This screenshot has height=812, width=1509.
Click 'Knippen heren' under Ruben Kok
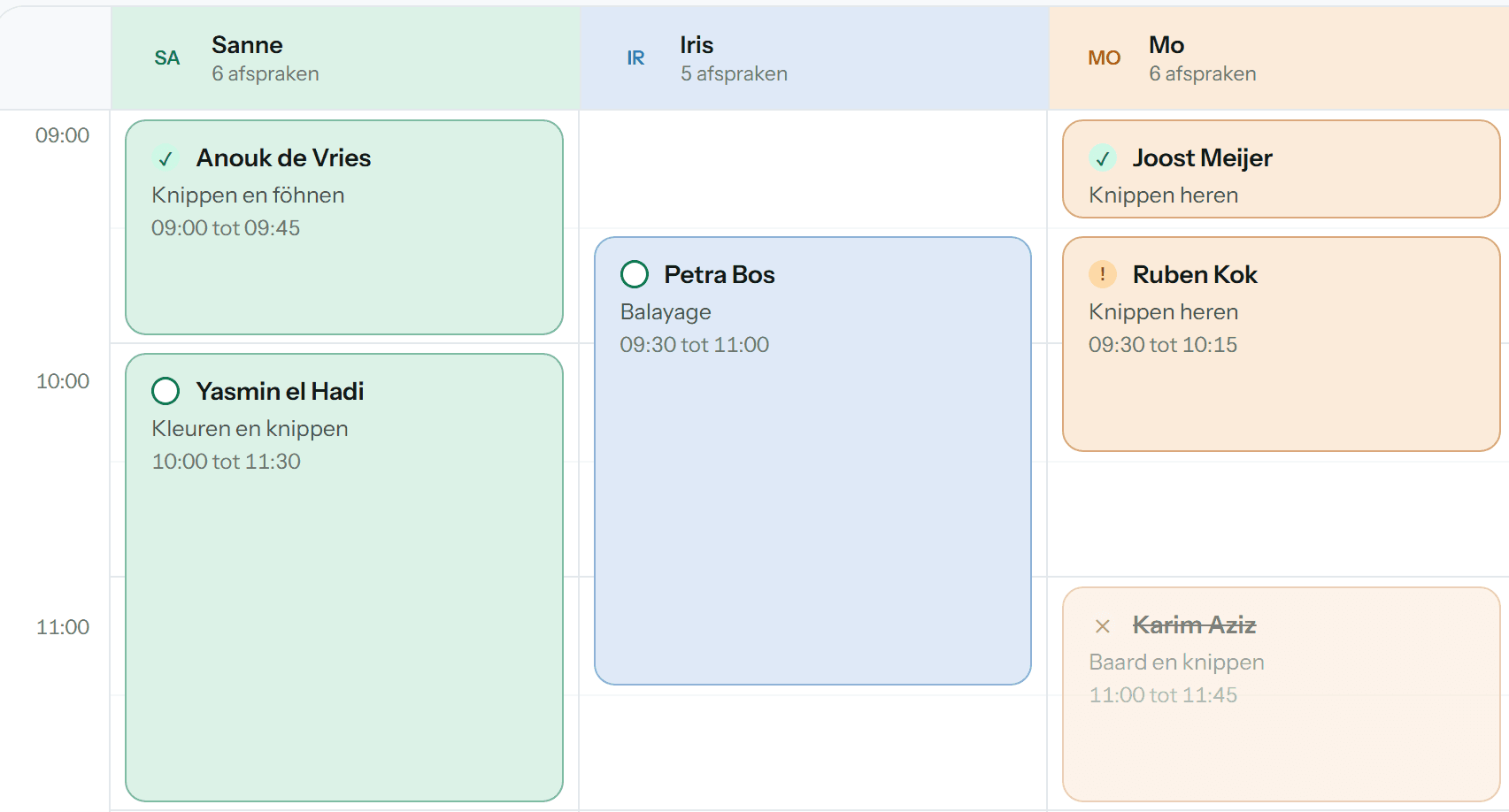click(1164, 312)
